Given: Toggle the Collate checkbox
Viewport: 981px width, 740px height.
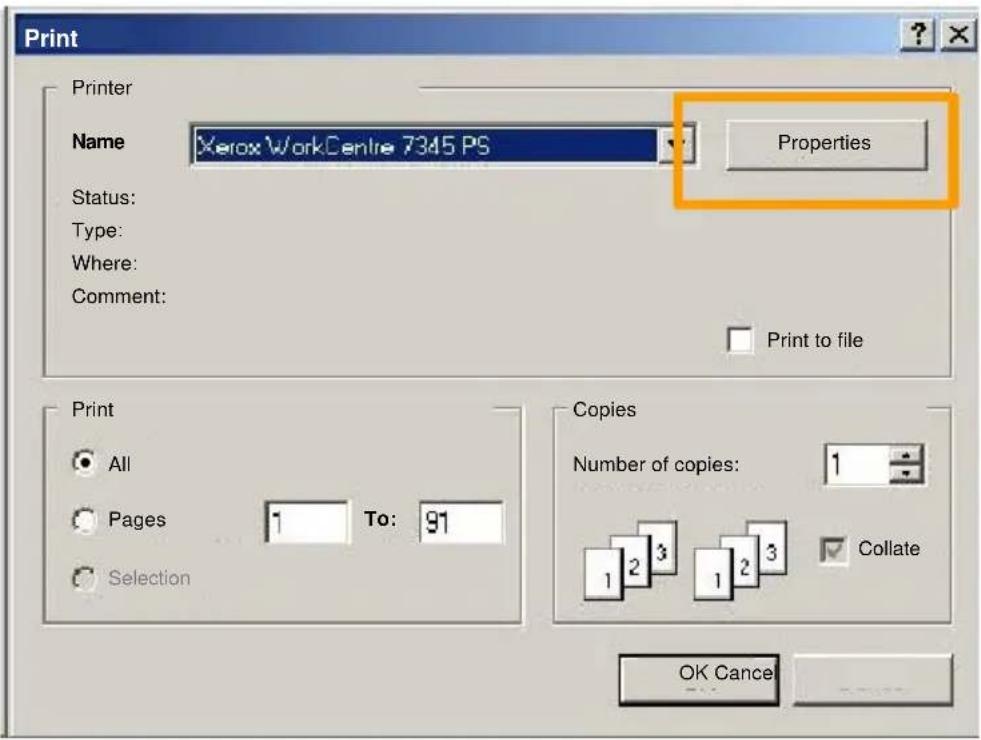Looking at the screenshot, I should pos(833,549).
